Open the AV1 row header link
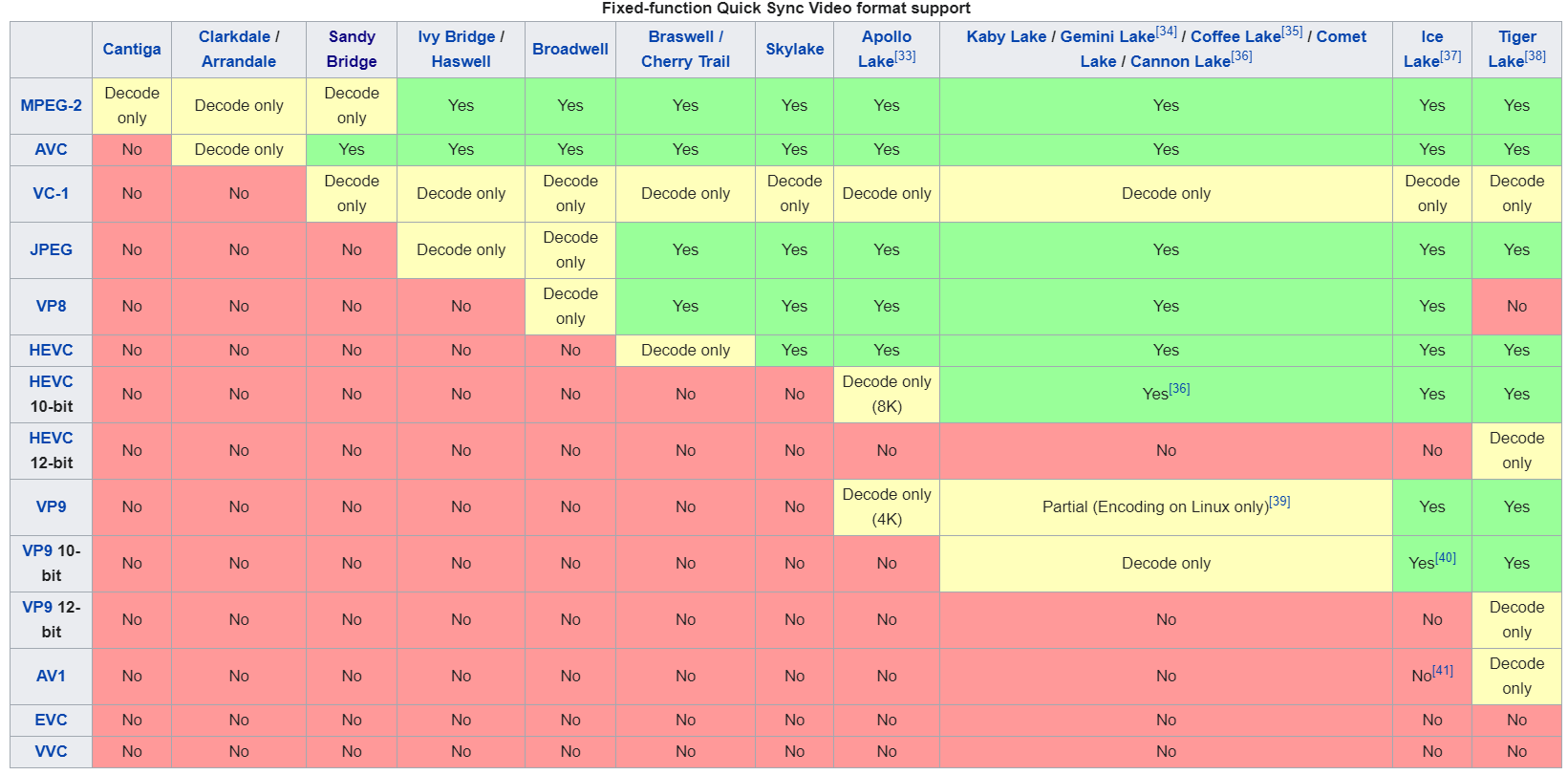 tap(51, 676)
